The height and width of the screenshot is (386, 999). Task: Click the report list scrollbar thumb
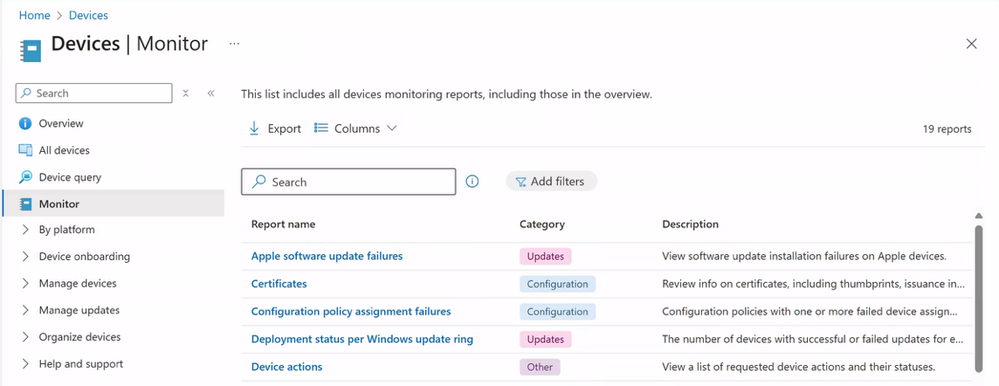979,296
